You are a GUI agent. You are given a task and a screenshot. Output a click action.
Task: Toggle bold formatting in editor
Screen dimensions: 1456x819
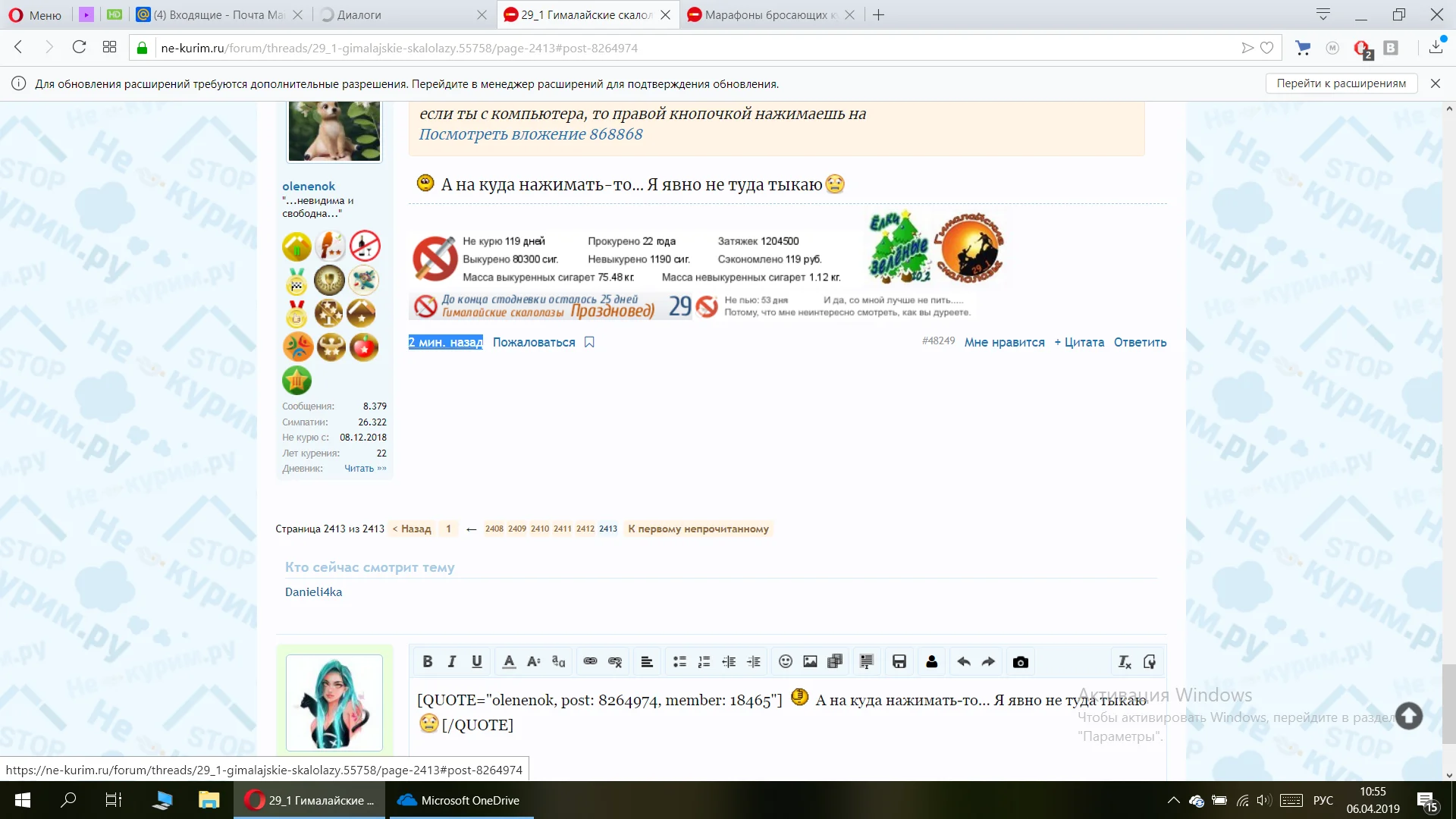[427, 662]
